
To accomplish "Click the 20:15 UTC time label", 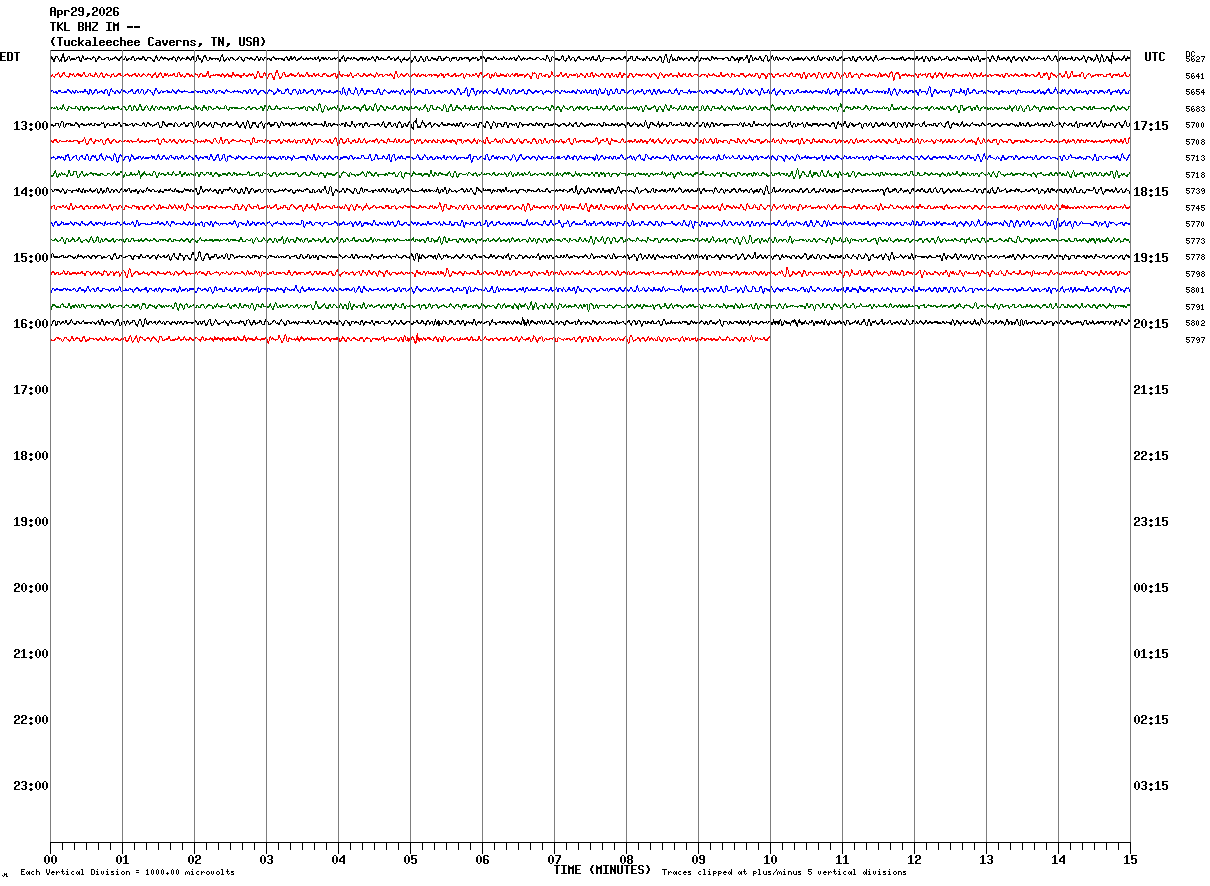I will (1151, 324).
